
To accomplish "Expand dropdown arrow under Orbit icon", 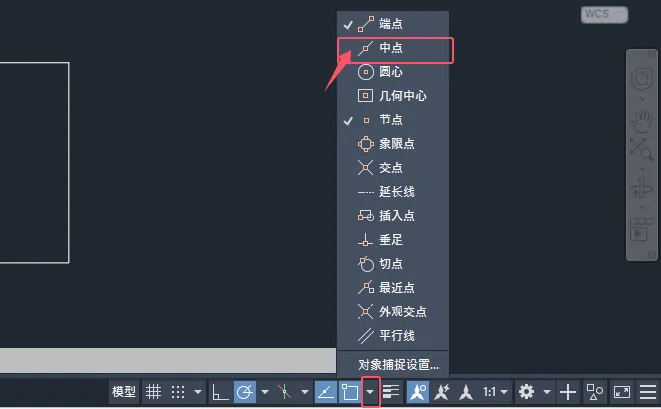I will 642,207.
